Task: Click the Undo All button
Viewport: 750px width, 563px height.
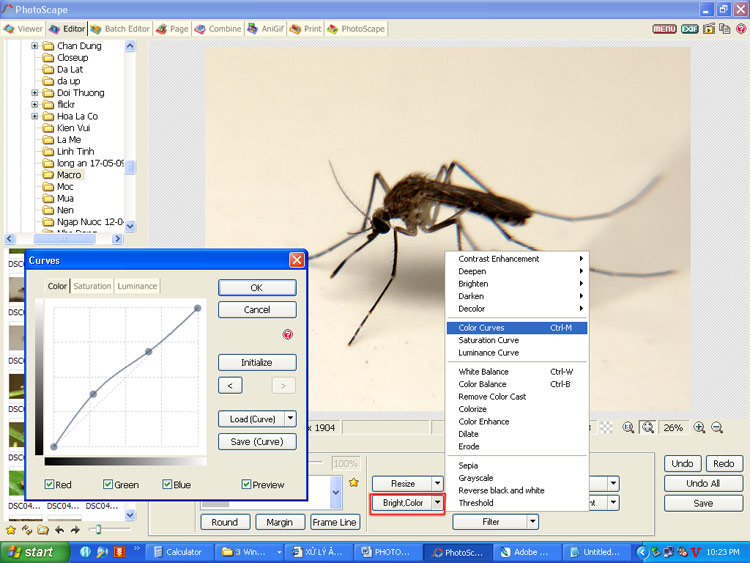Action: point(703,484)
